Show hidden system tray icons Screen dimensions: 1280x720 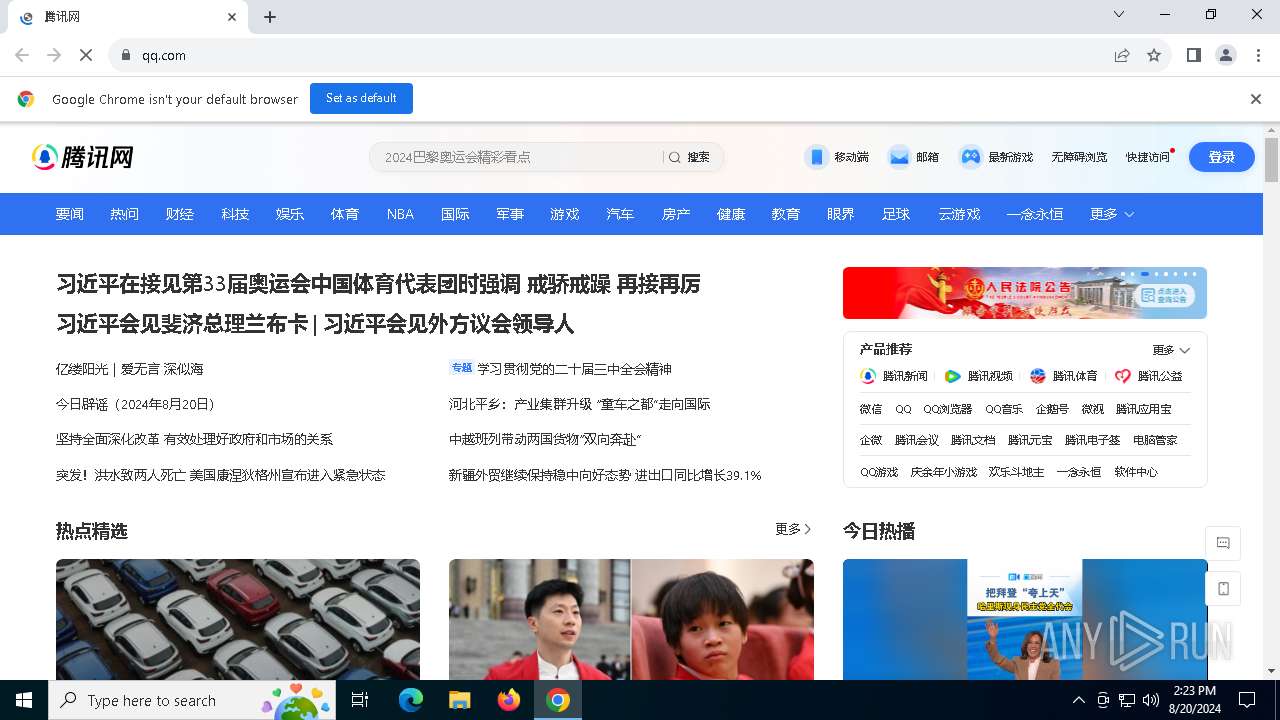click(1078, 700)
